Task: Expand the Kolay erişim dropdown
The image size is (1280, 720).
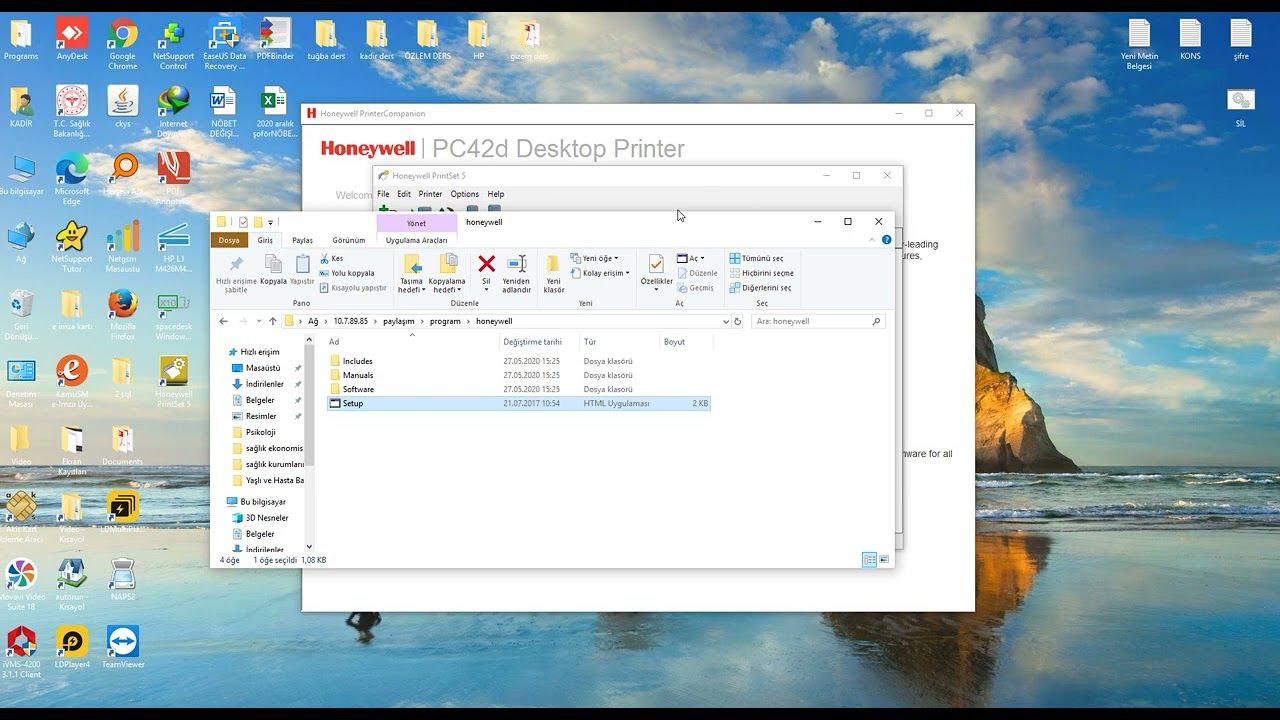Action: 600,273
